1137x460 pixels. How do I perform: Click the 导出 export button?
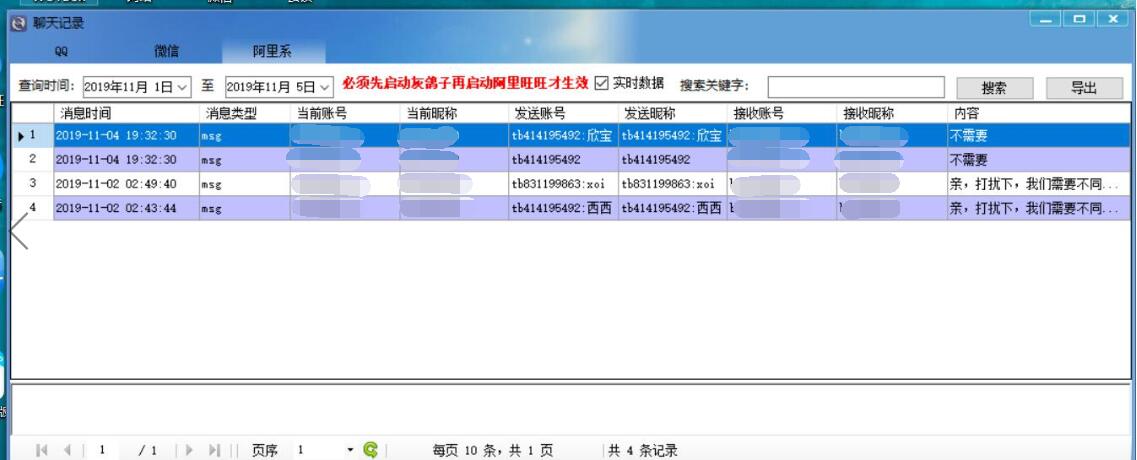tap(1083, 88)
